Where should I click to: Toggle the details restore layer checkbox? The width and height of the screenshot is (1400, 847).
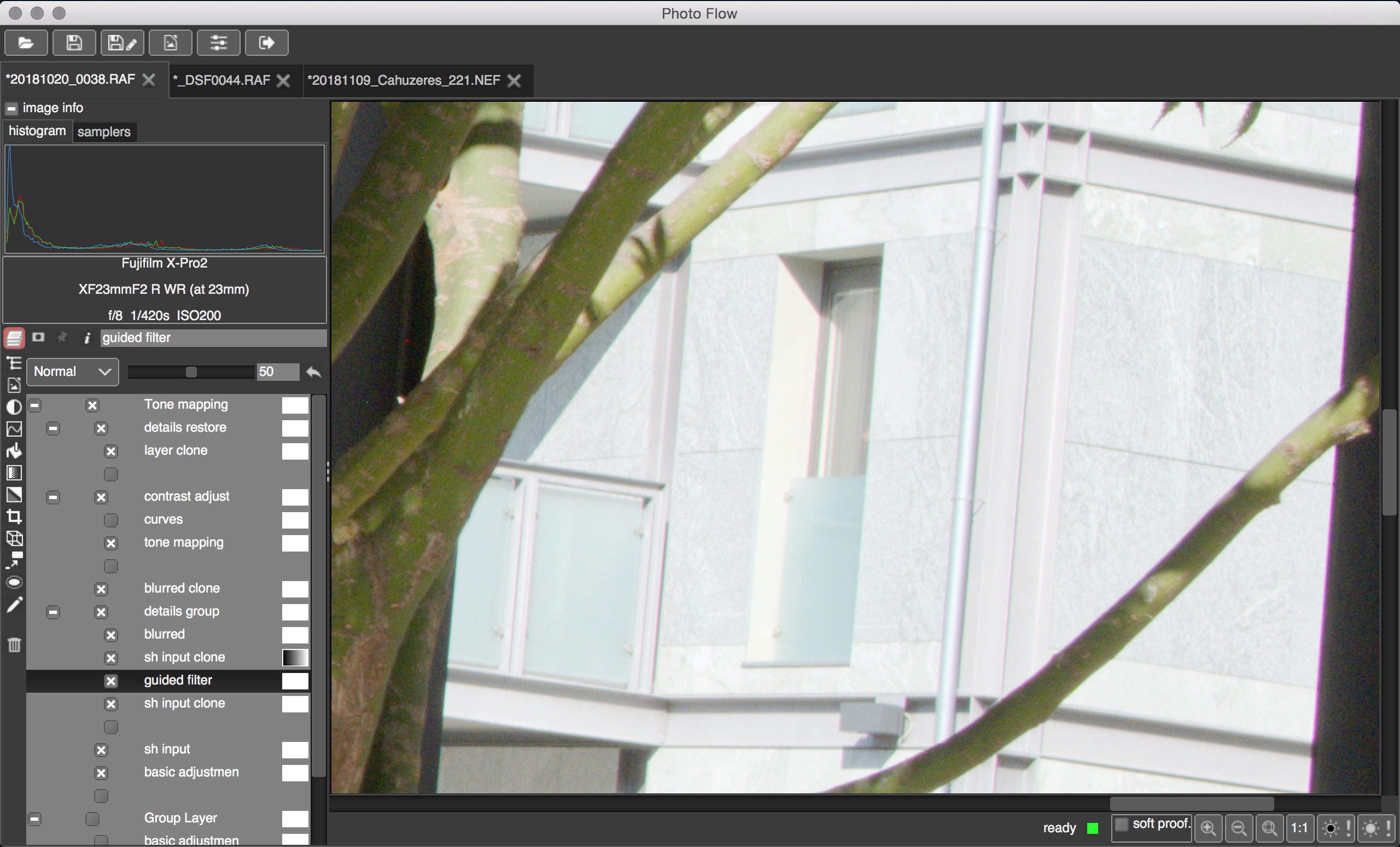(x=101, y=428)
